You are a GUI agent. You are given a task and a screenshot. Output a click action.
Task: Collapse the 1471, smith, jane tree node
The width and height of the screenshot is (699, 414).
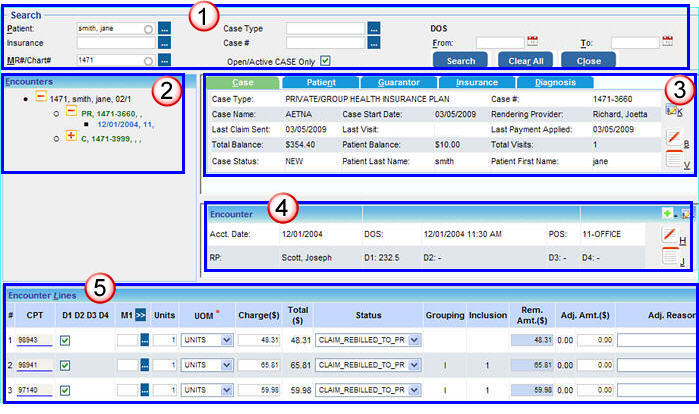pos(40,98)
